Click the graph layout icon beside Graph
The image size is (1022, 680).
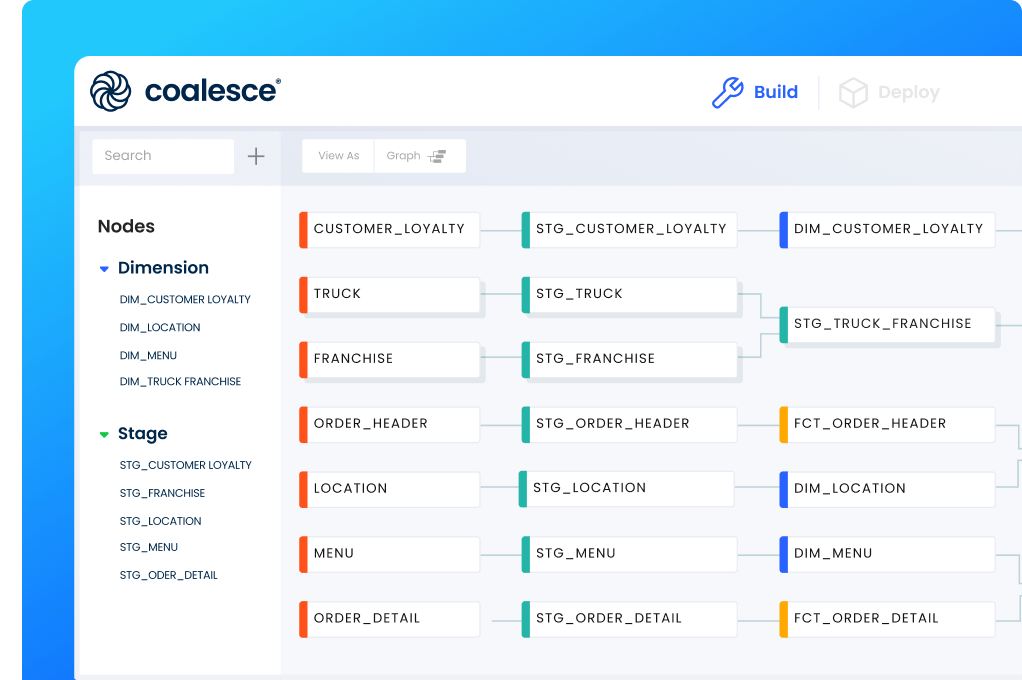click(437, 156)
